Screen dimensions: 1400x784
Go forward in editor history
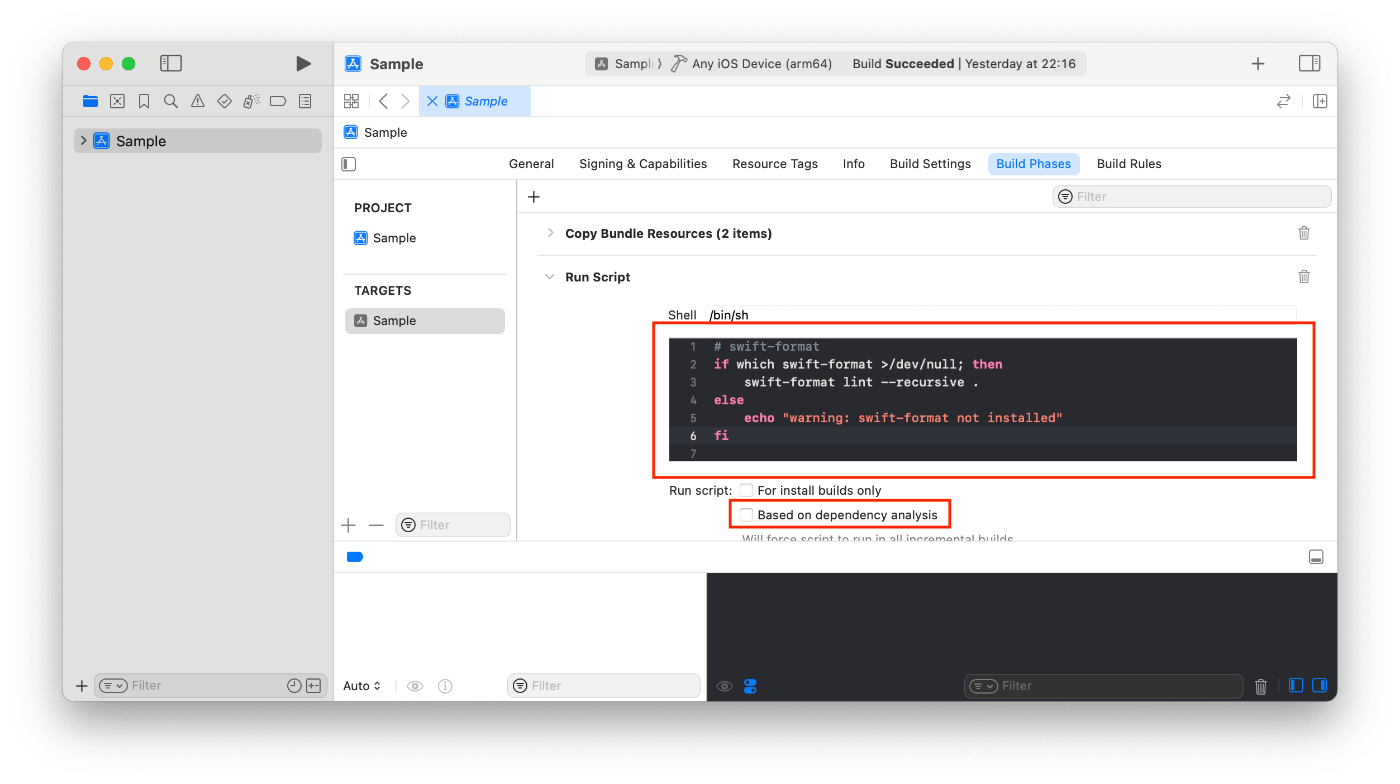pos(405,101)
